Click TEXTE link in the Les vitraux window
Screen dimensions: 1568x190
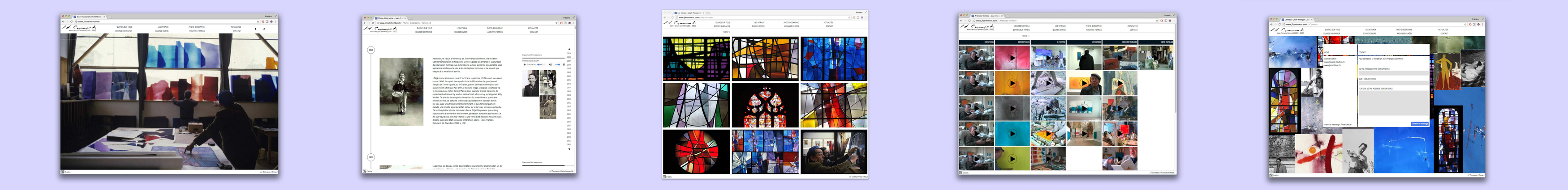pyautogui.click(x=726, y=32)
